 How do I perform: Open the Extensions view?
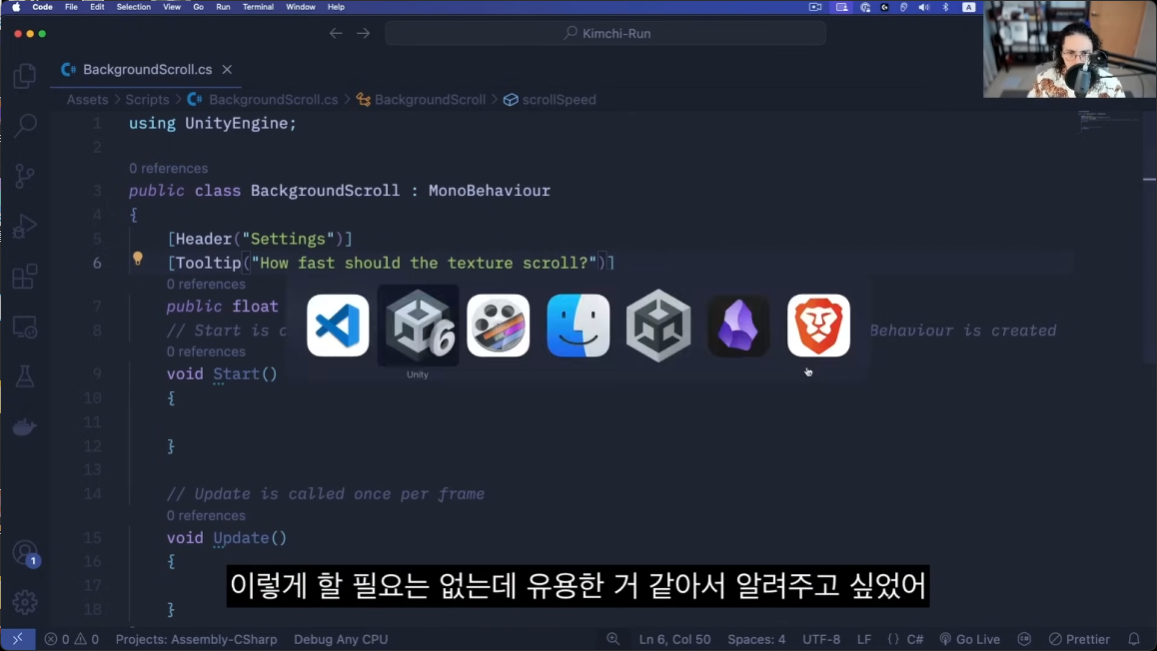coord(24,277)
